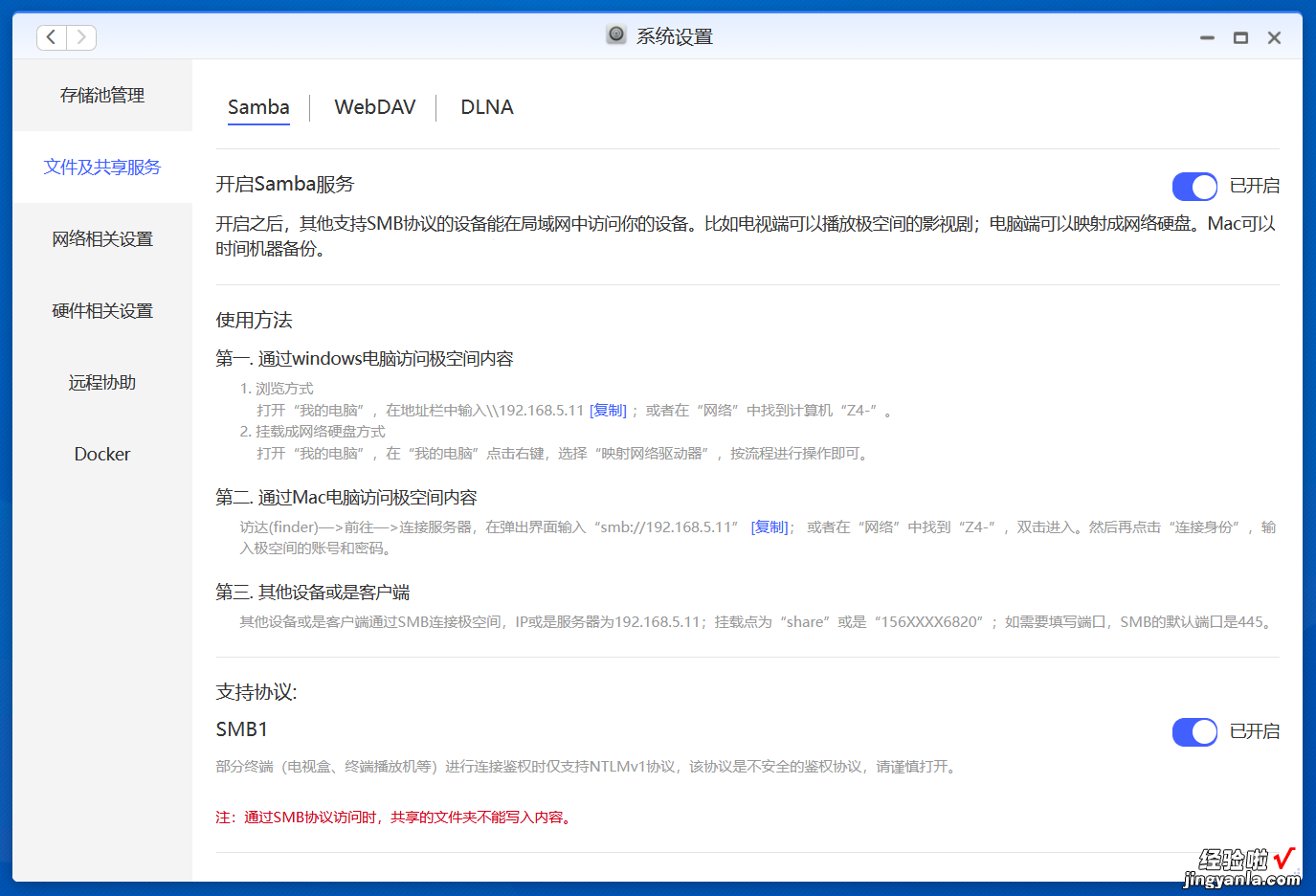
Task: Open 硬件相关设置 in the sidebar
Action: pos(102,310)
